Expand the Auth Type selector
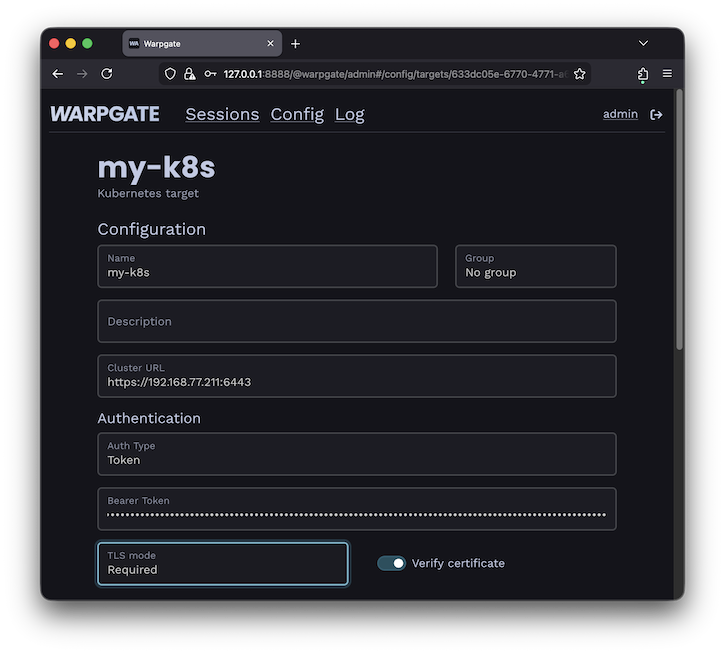Viewport: 725px width, 654px height. coord(356,454)
